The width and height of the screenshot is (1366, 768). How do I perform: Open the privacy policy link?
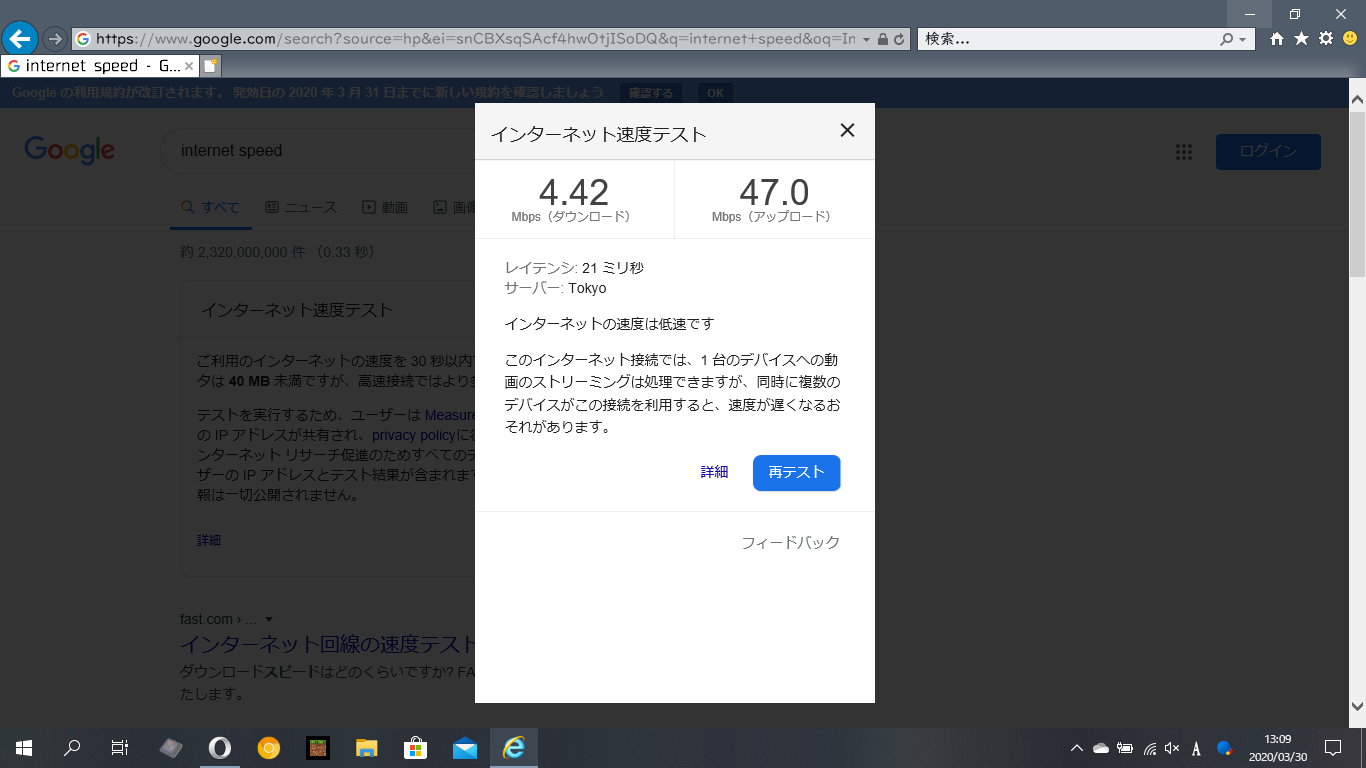pyautogui.click(x=414, y=435)
